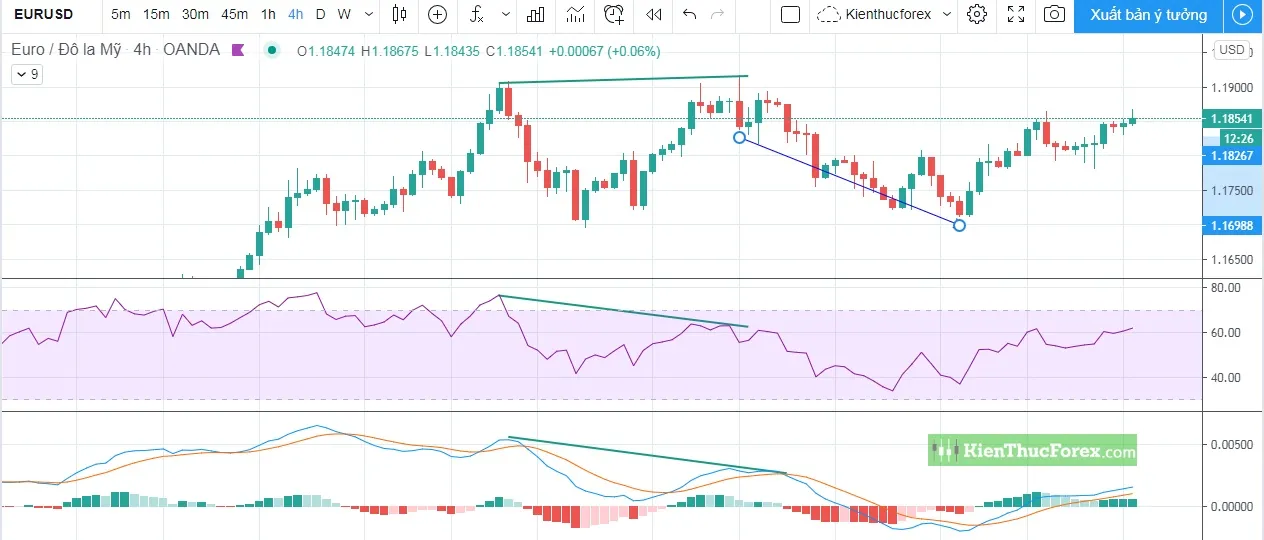Click the current price label 1.18541
1264x540 pixels.
coord(1231,119)
